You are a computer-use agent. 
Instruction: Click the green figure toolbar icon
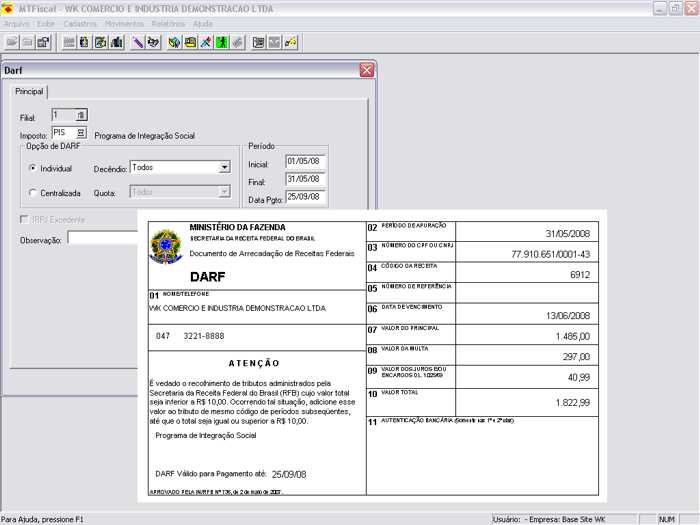coord(221,42)
